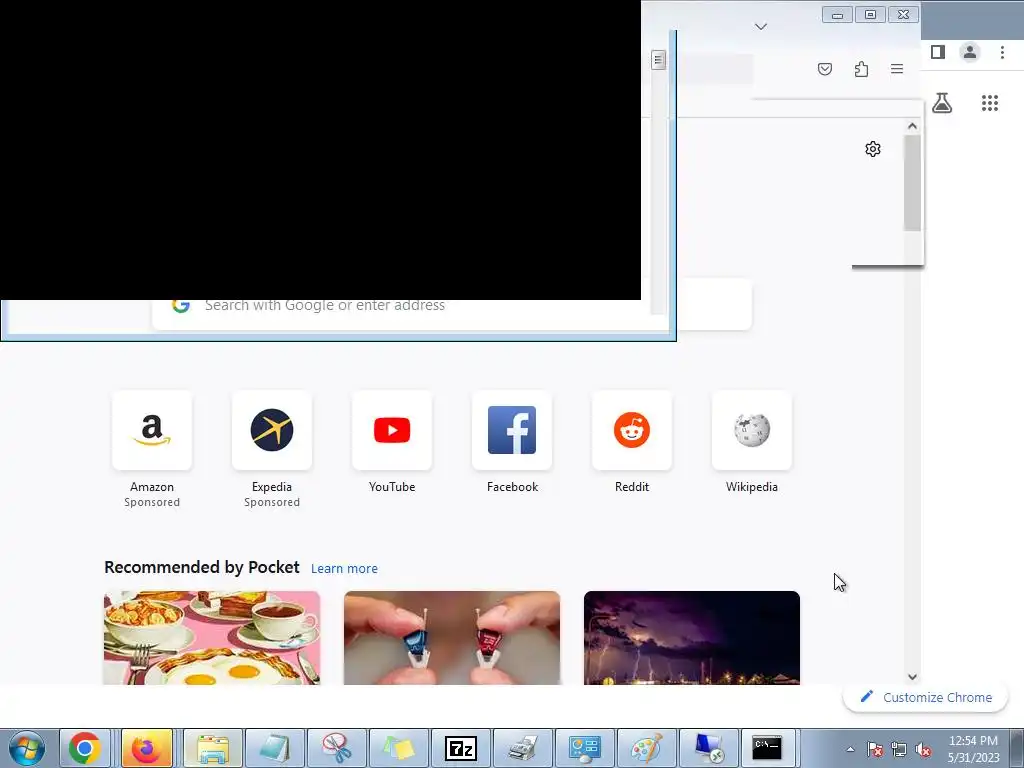Open the YouTube shortcut tile

pyautogui.click(x=392, y=430)
